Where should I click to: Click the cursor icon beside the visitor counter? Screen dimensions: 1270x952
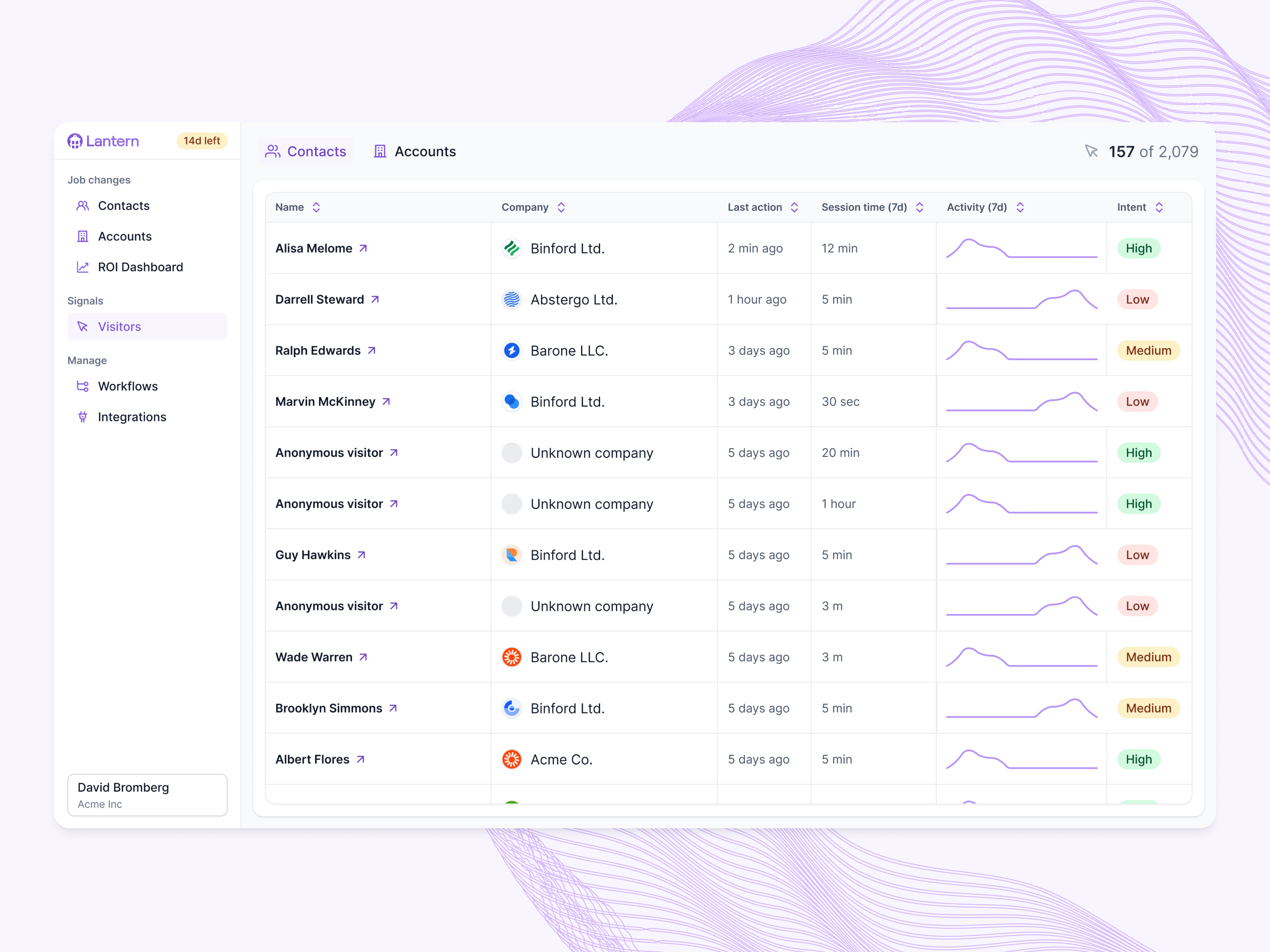click(1092, 151)
